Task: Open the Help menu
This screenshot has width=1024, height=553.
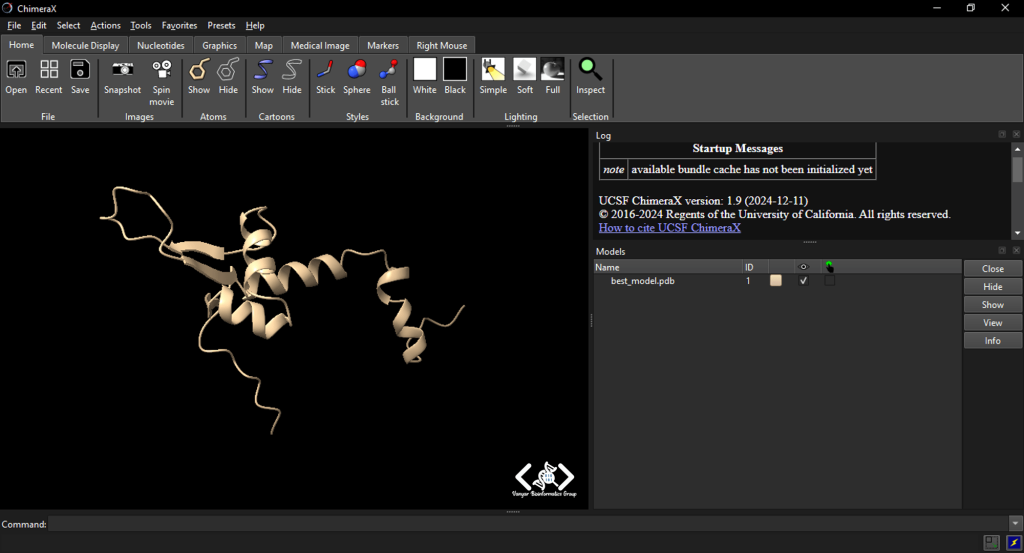Action: click(x=255, y=25)
